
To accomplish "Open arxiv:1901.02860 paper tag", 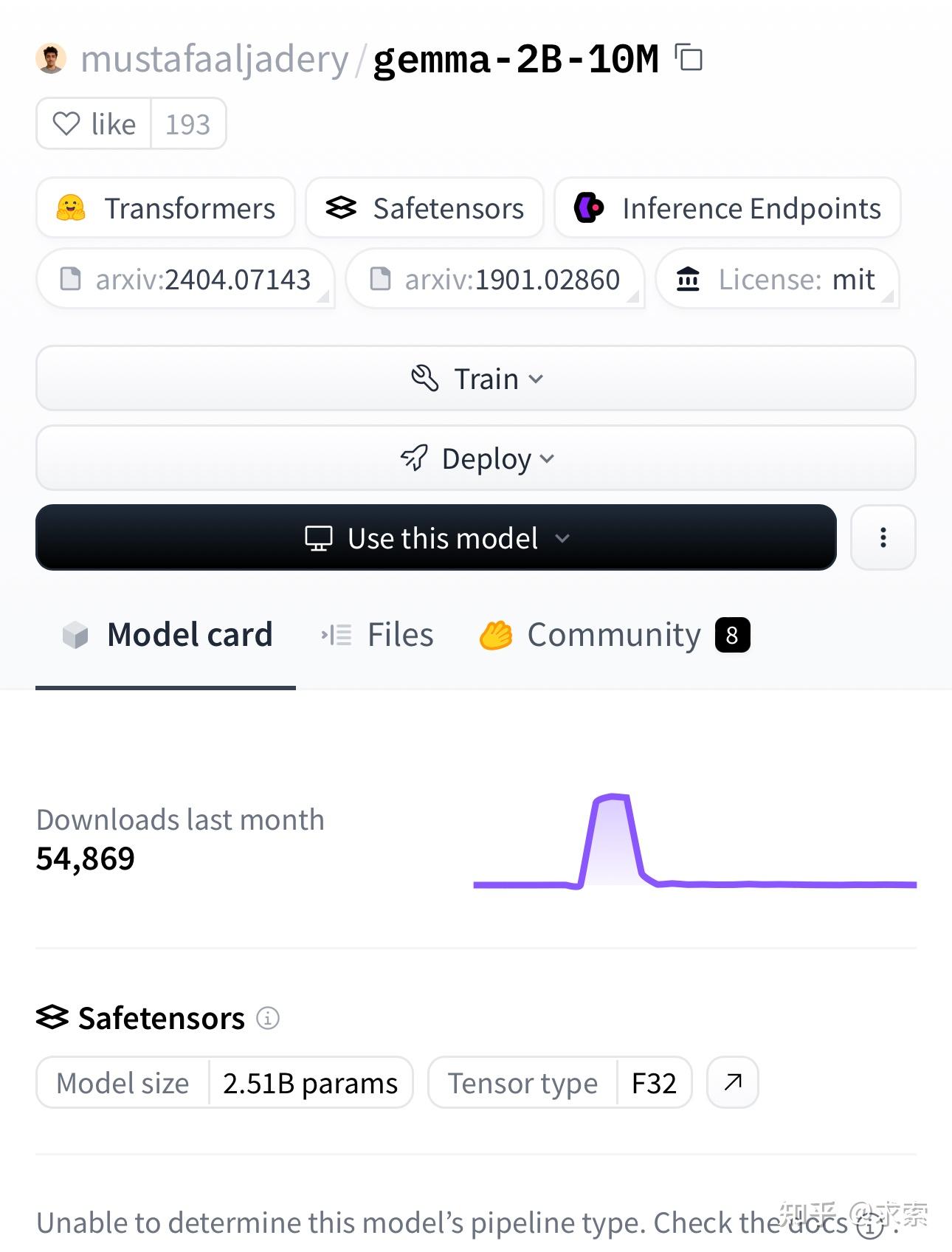I will [494, 279].
